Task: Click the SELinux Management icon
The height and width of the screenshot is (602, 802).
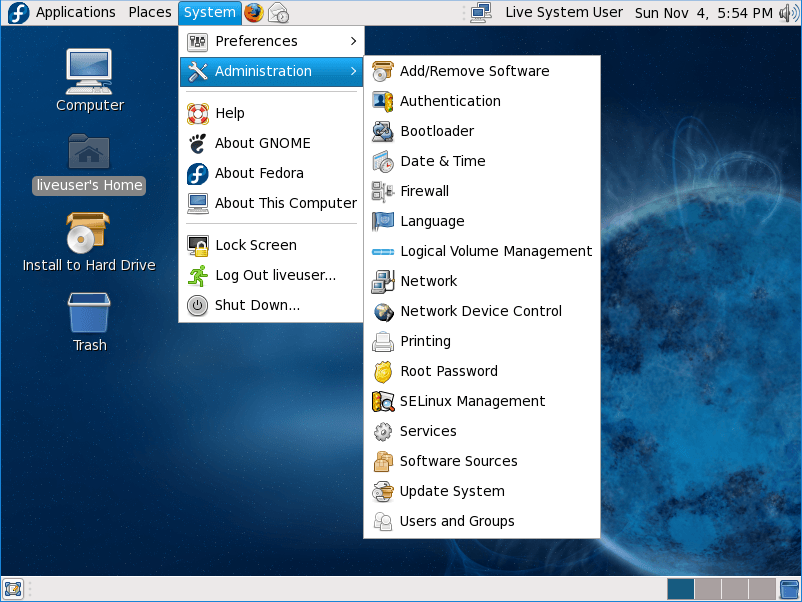Action: 383,402
